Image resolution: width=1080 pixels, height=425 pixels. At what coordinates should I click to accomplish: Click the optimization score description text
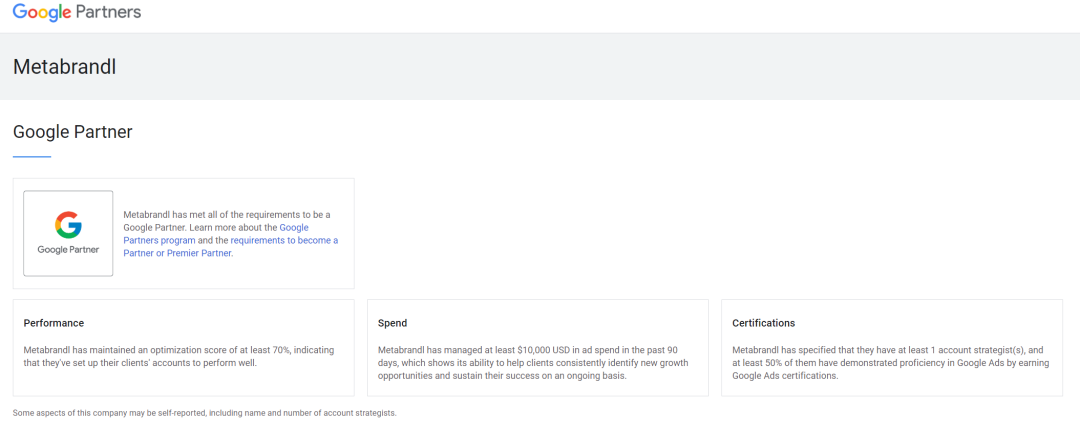point(179,356)
